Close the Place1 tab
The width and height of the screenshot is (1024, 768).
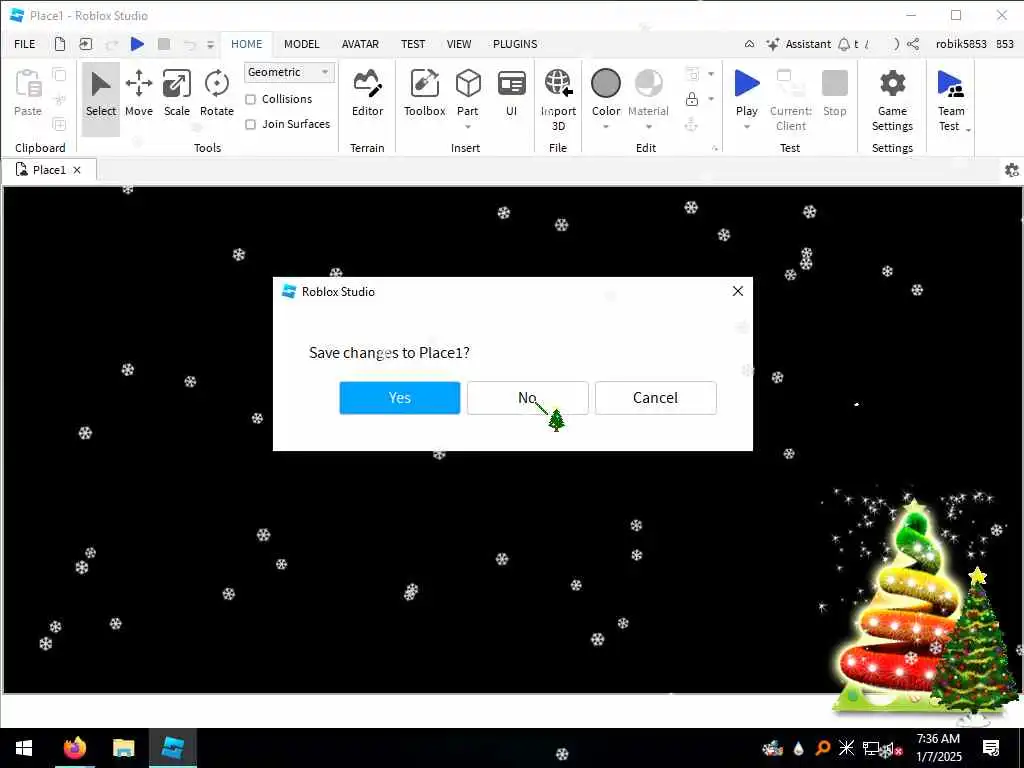77,170
